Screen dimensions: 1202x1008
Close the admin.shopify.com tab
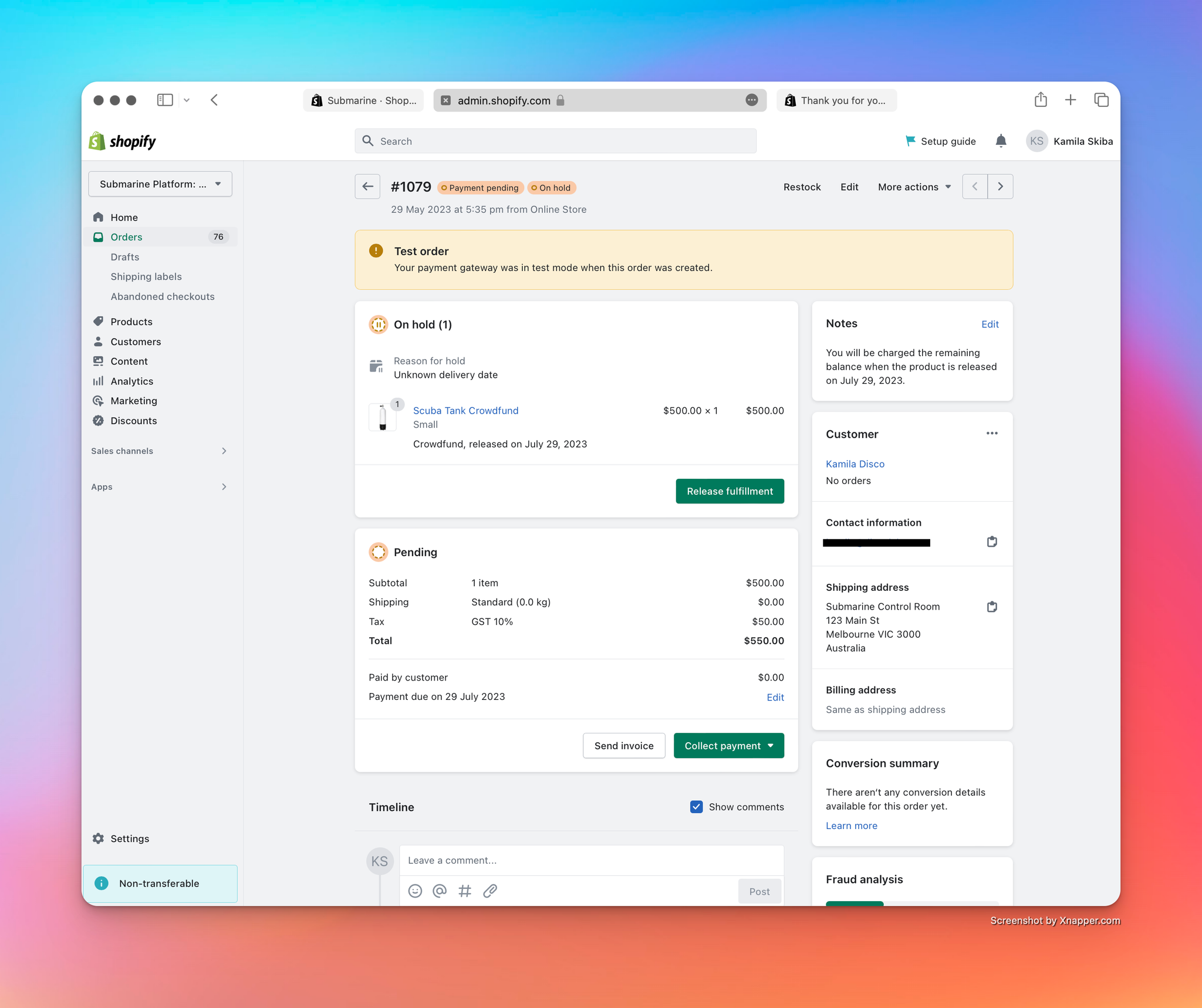(446, 100)
